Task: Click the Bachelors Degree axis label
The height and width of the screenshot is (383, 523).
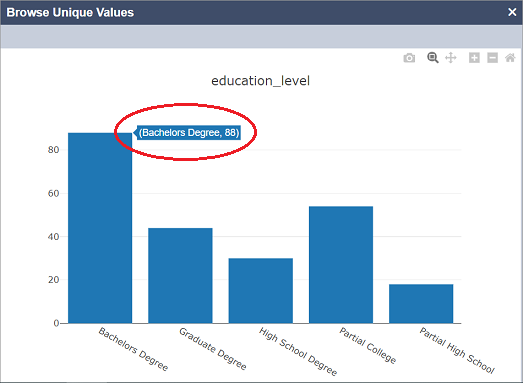Action: tap(133, 349)
